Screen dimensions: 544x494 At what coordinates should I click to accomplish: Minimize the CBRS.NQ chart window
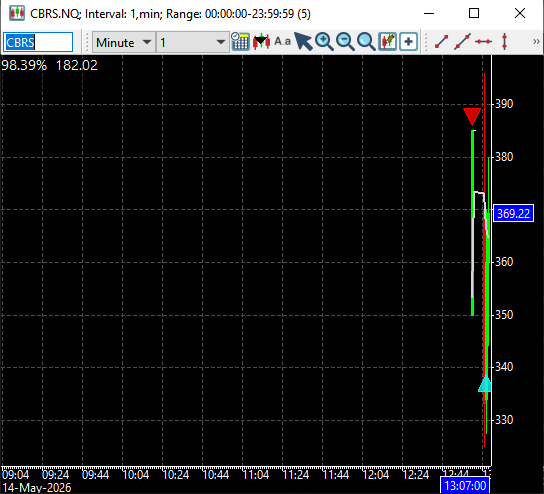click(429, 14)
